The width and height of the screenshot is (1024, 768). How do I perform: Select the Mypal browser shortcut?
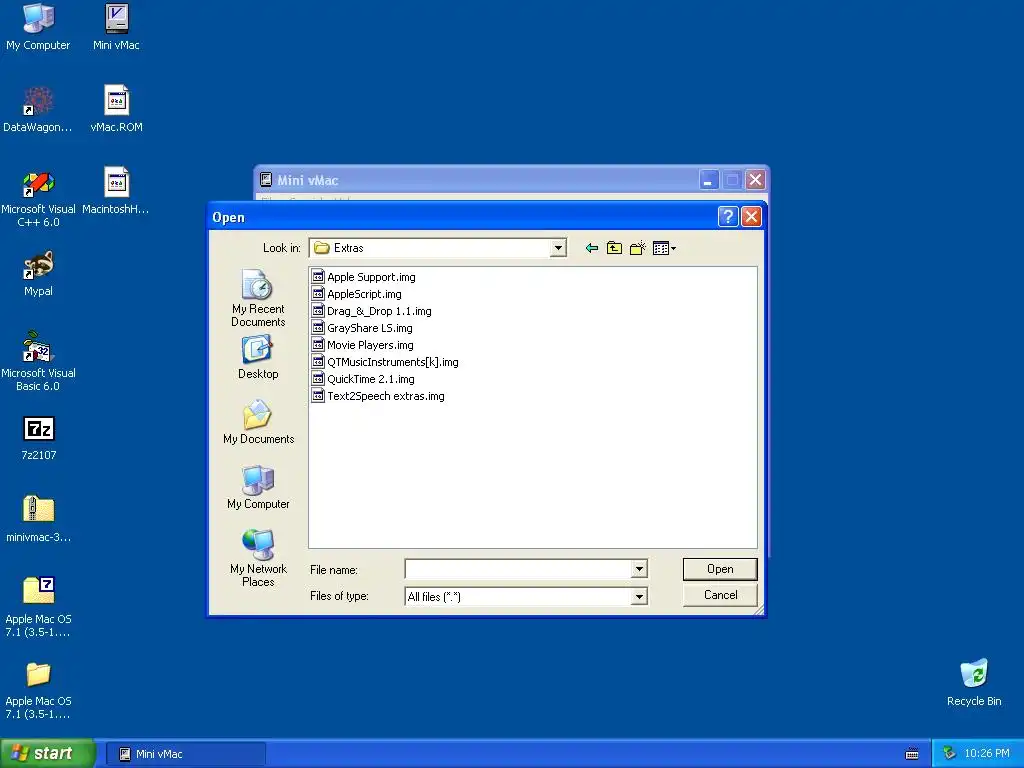(x=38, y=273)
